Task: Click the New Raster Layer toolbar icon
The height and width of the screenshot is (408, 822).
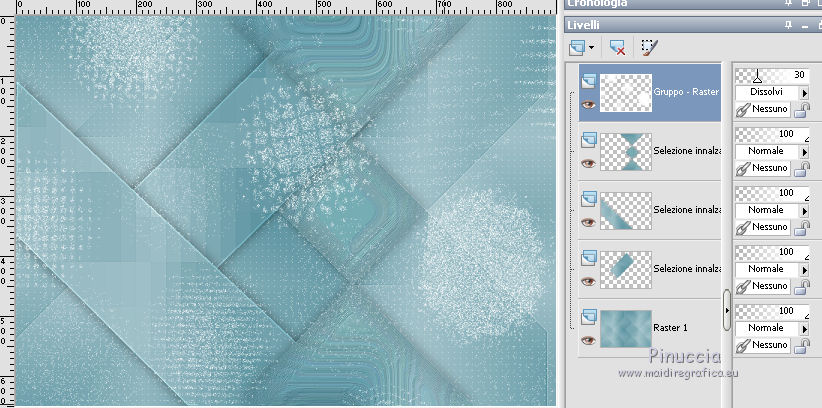Action: click(x=576, y=48)
